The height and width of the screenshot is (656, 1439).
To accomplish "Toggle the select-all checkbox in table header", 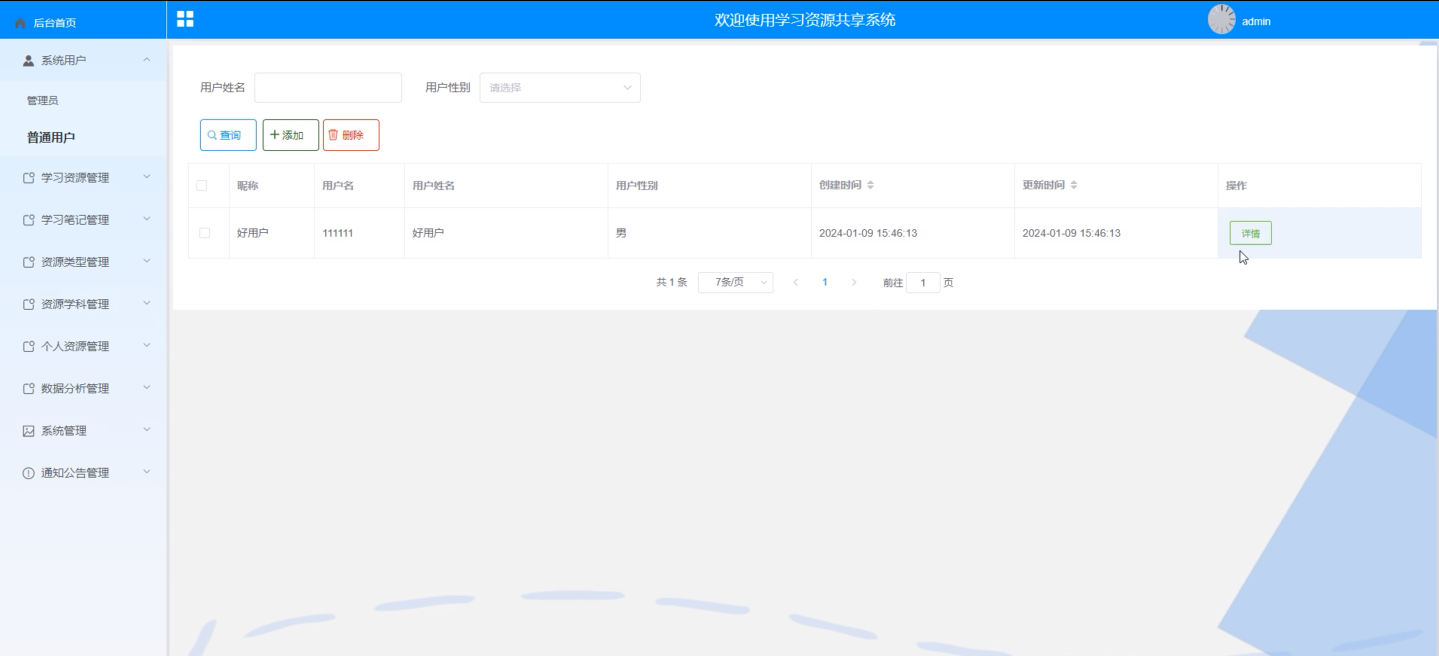I will point(202,186).
